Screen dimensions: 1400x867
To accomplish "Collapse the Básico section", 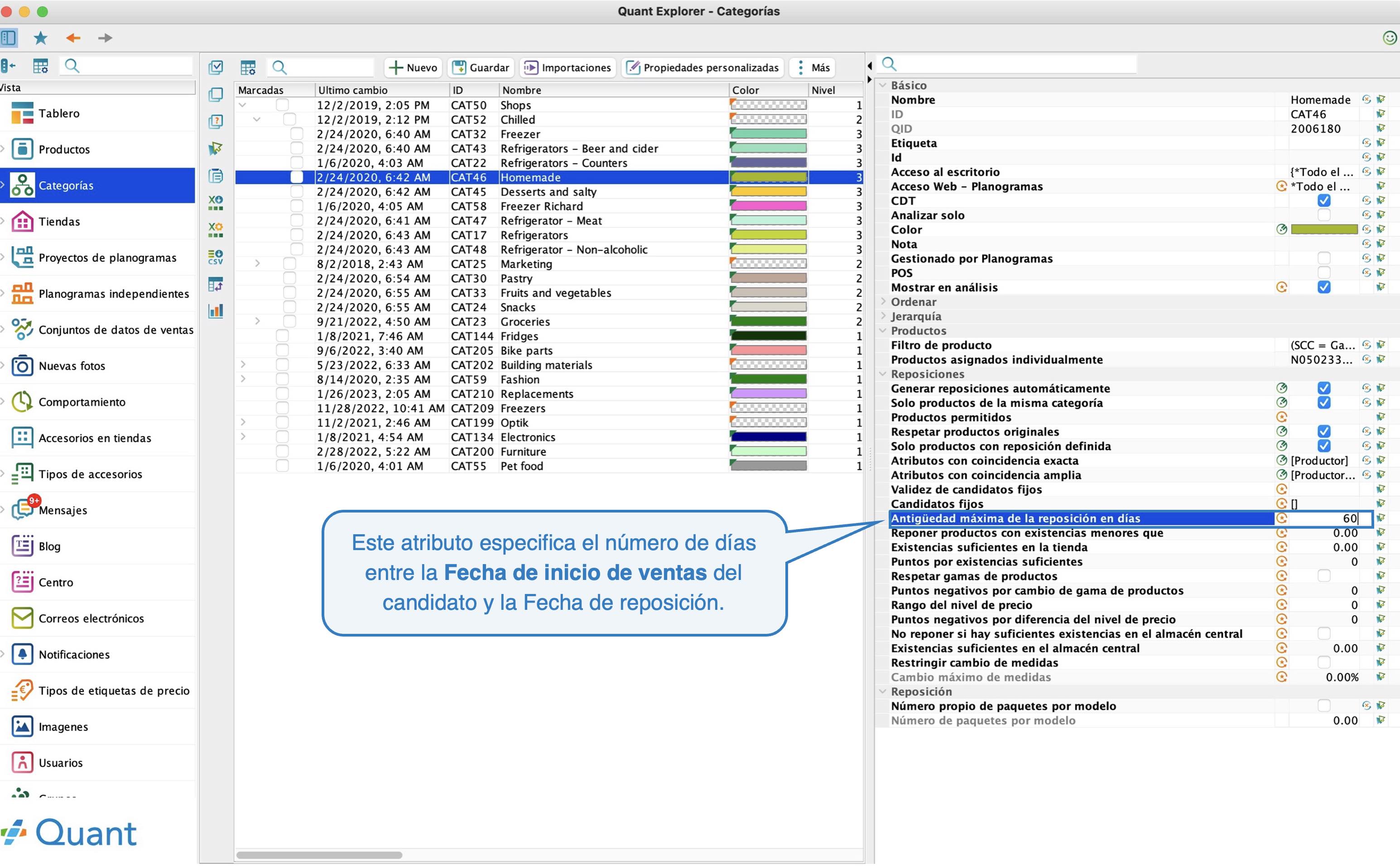I will tap(883, 86).
